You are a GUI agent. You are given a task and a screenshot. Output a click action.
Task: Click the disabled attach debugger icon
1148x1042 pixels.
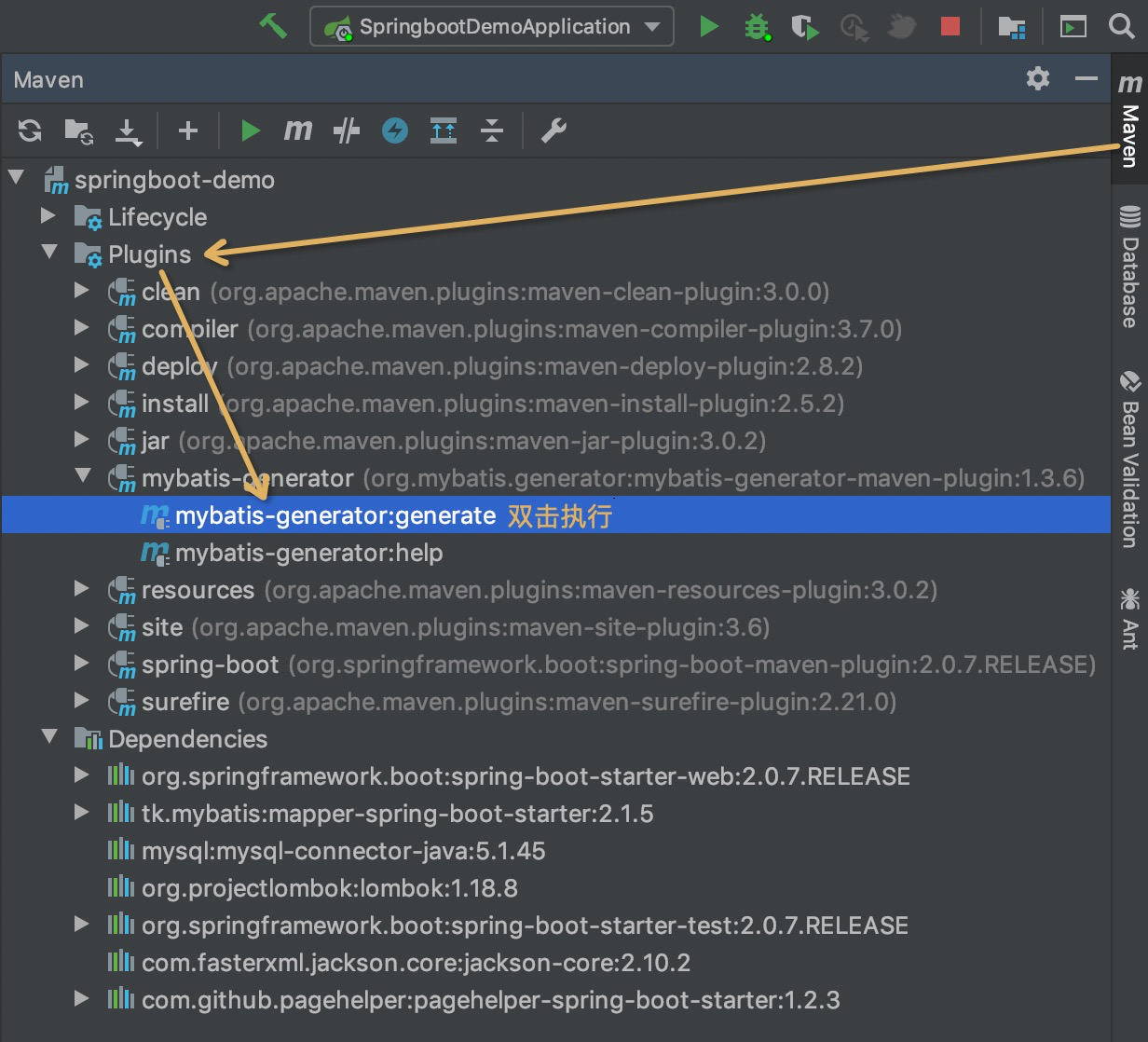(901, 26)
